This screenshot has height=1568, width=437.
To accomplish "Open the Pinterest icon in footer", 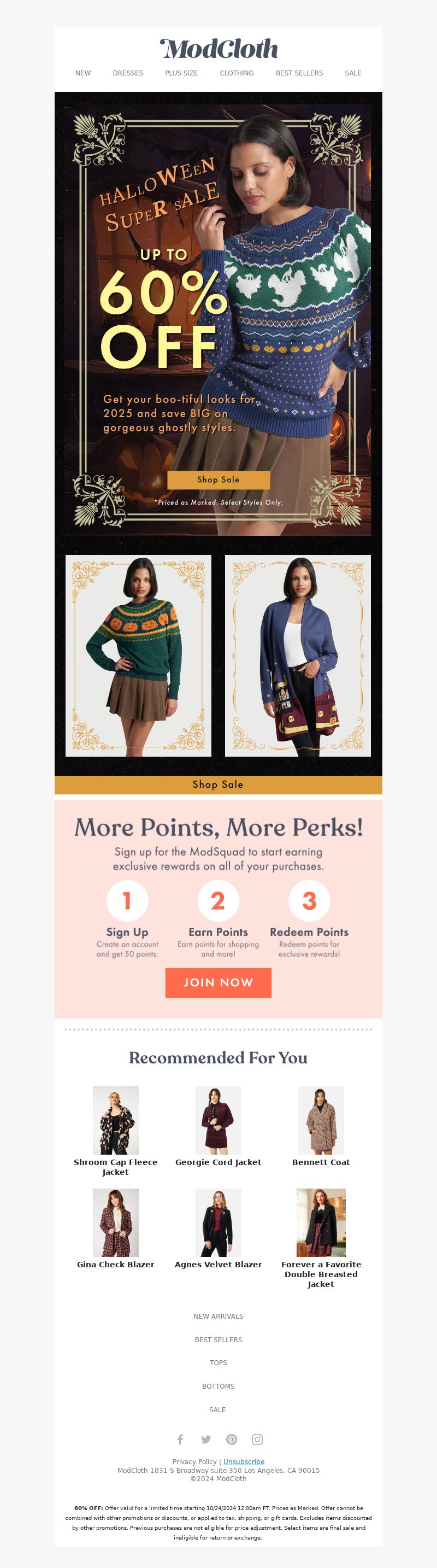I will tap(232, 1439).
